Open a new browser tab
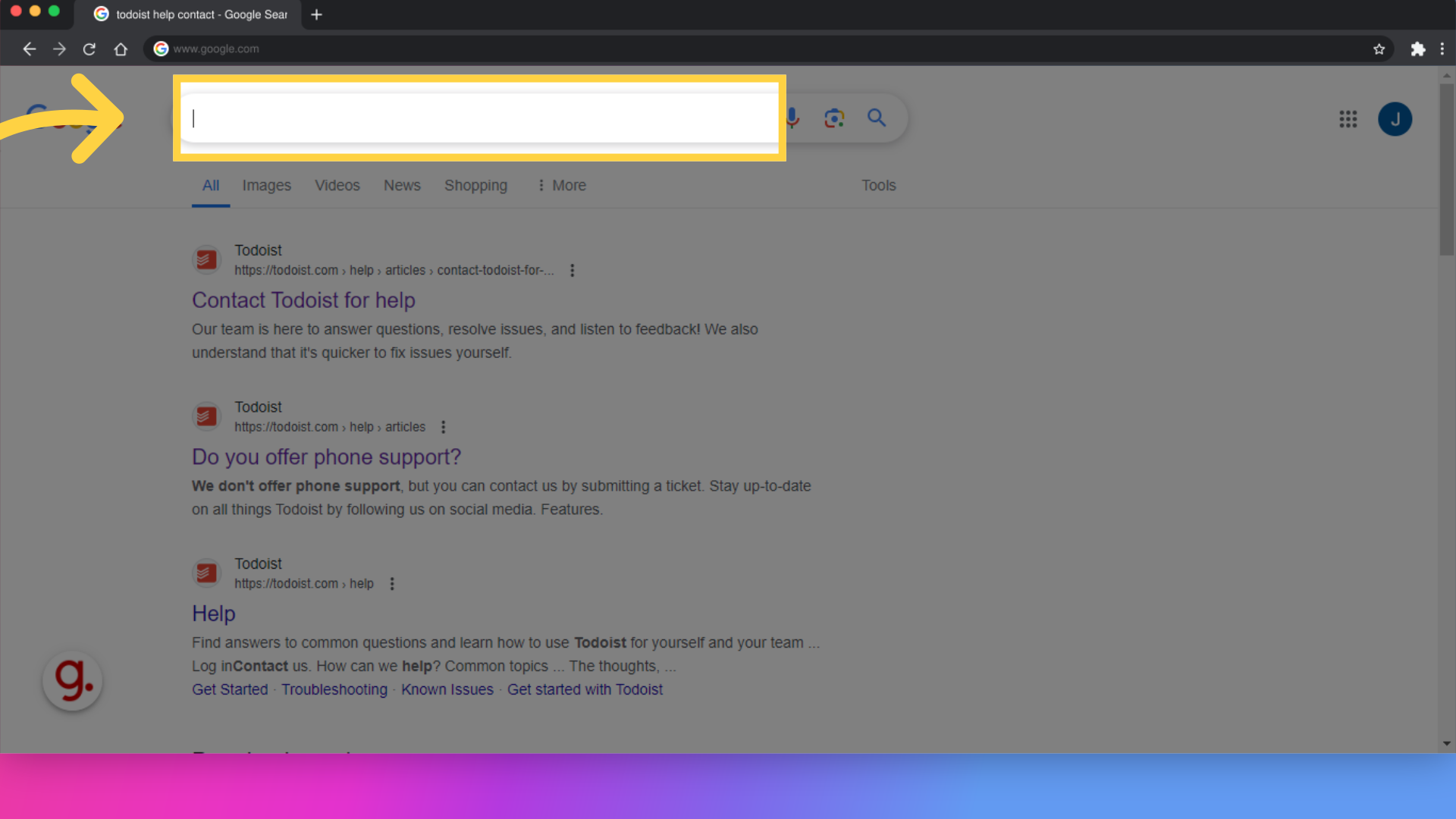This screenshot has height=819, width=1456. 317,14
